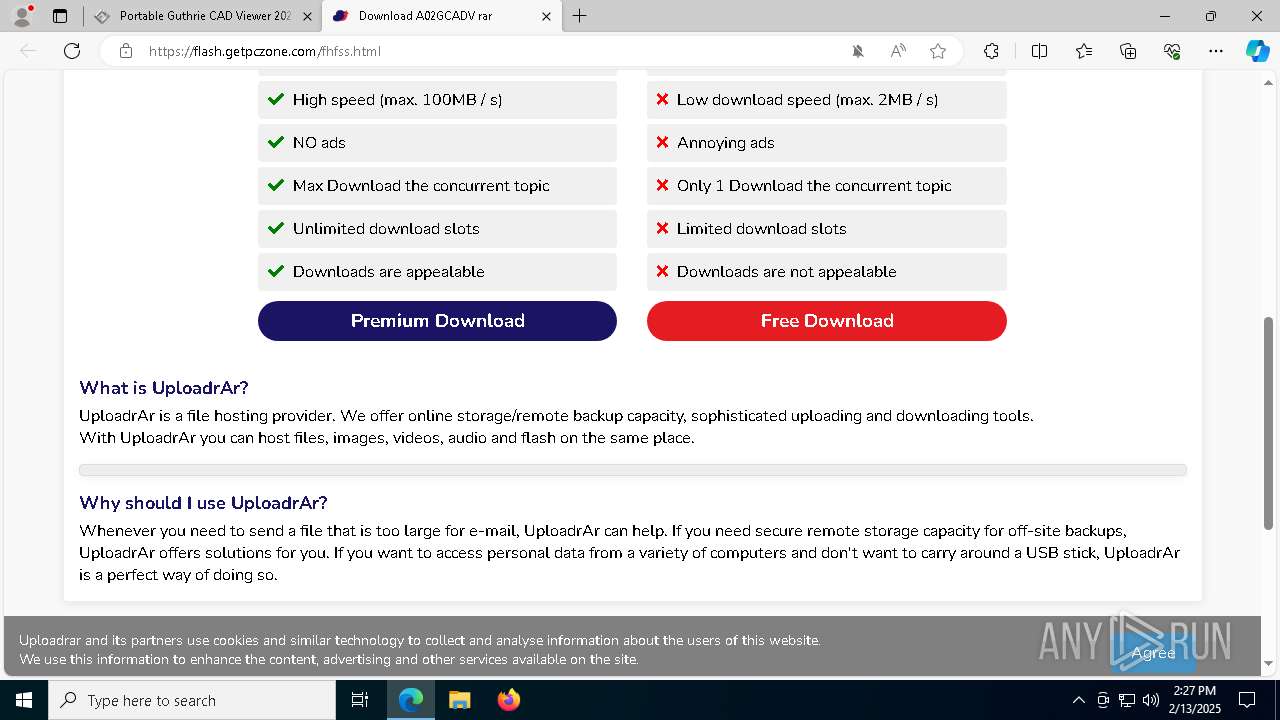Launch Firefox from taskbar
The image size is (1280, 720).
pos(508,700)
